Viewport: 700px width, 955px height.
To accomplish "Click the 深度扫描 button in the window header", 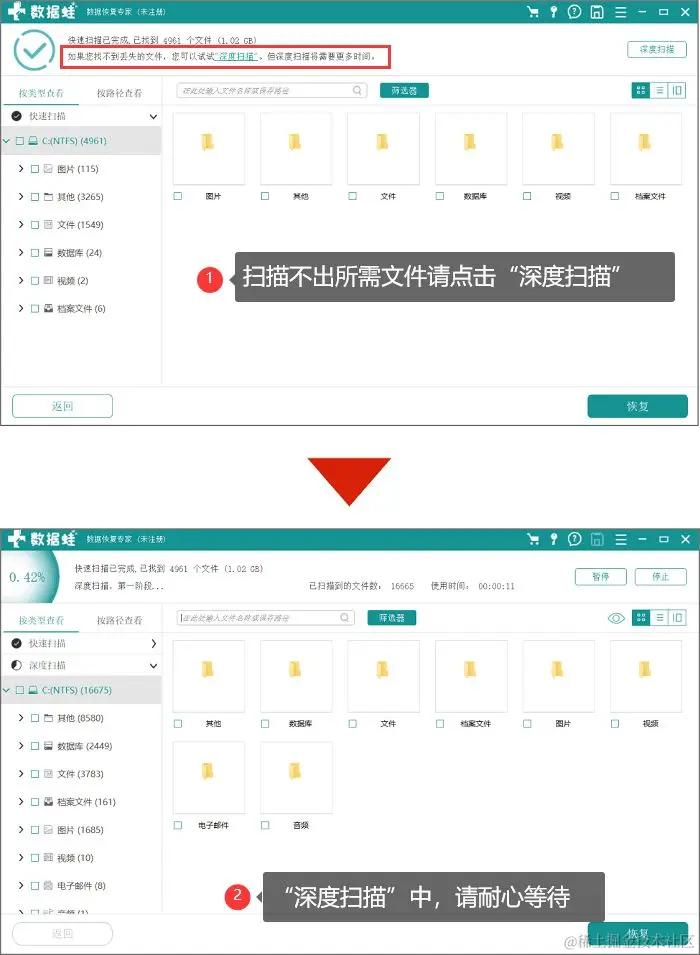I will coord(657,49).
